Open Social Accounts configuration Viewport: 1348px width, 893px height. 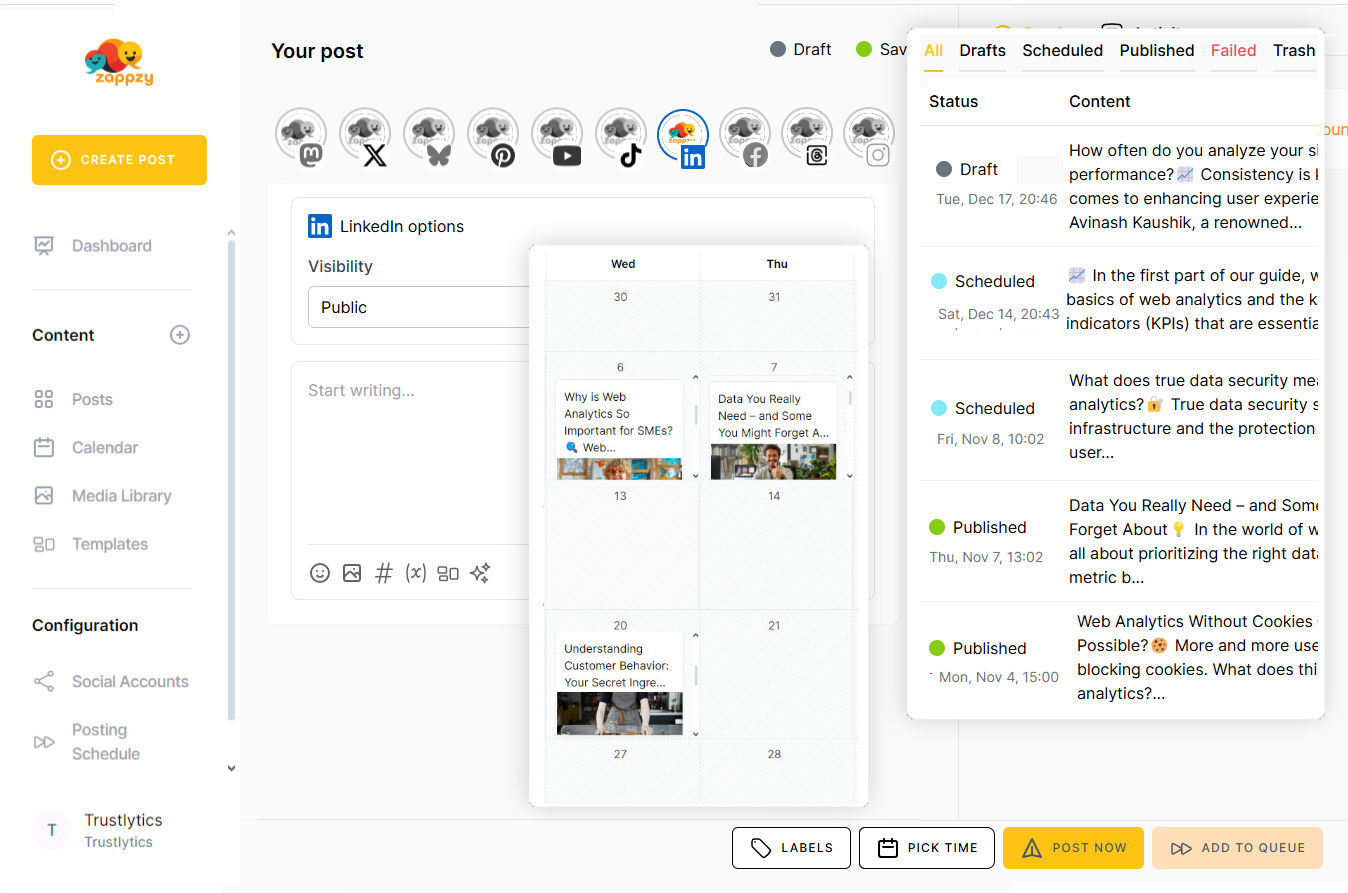[x=111, y=682]
